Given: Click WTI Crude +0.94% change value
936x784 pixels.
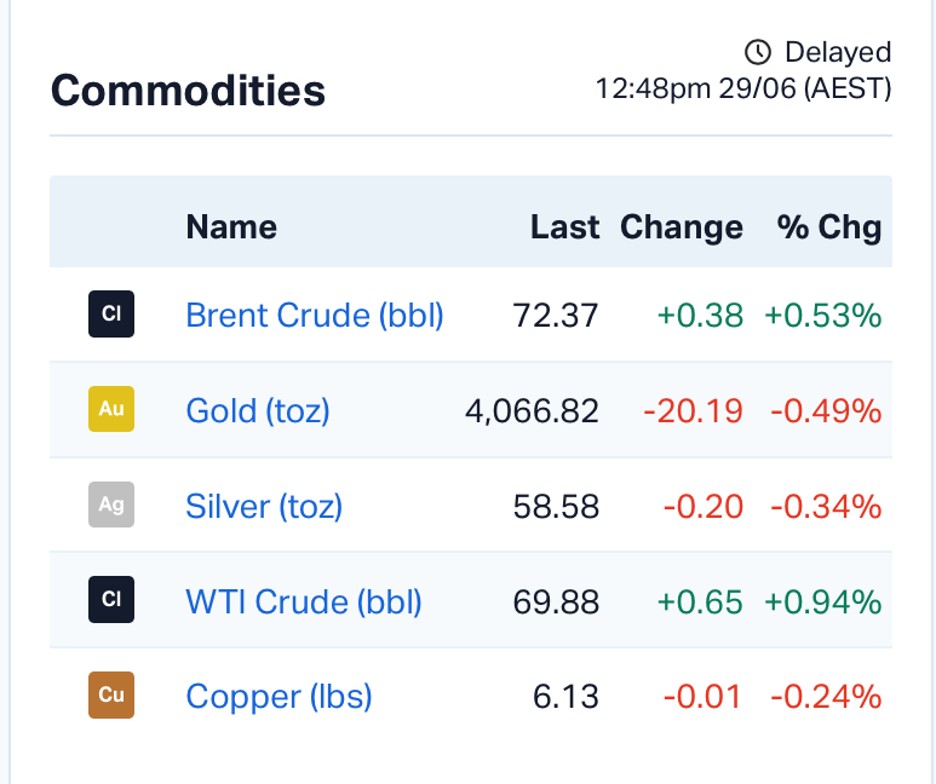Looking at the screenshot, I should tap(823, 601).
